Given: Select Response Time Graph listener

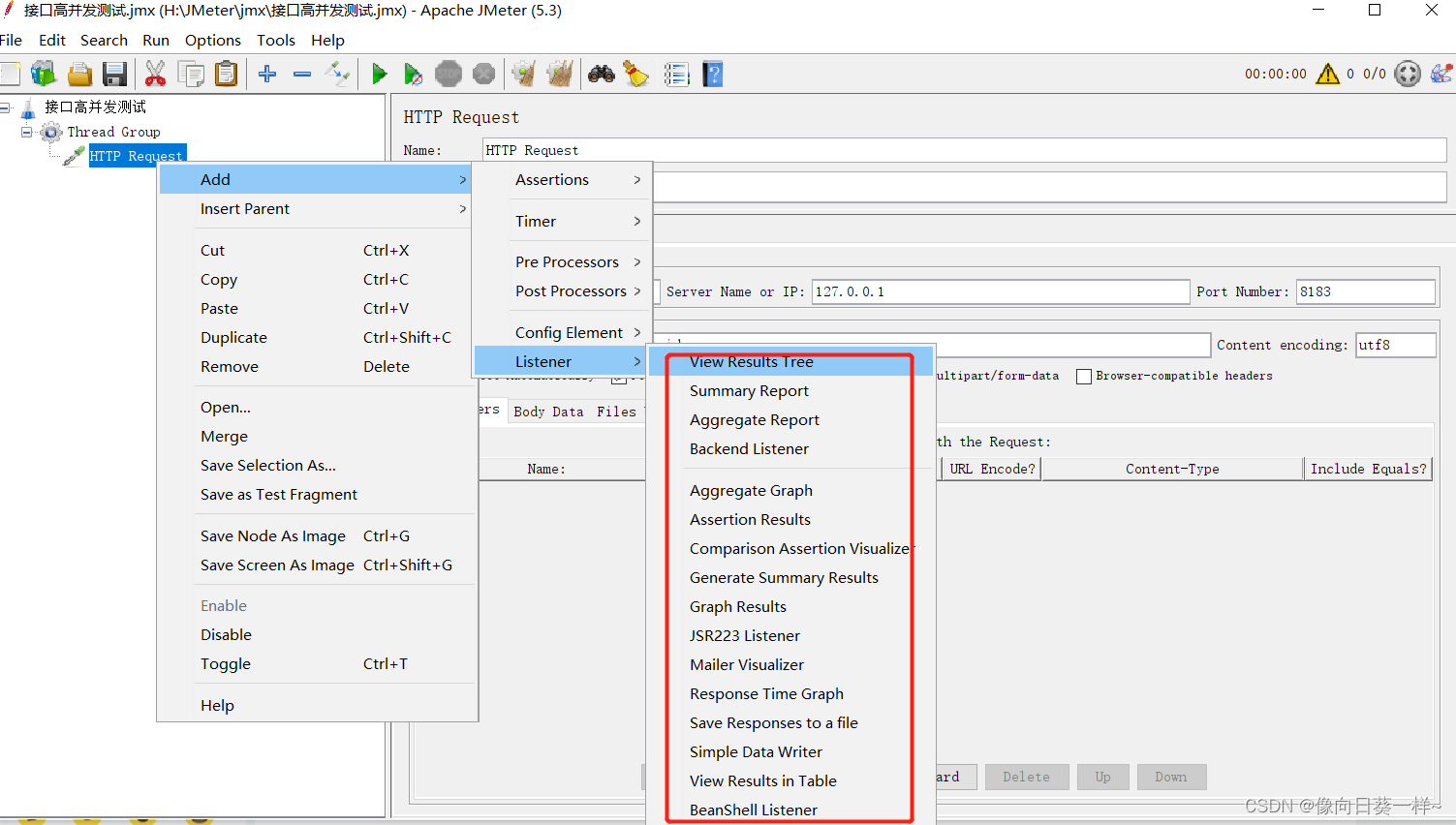Looking at the screenshot, I should (x=790, y=694).
